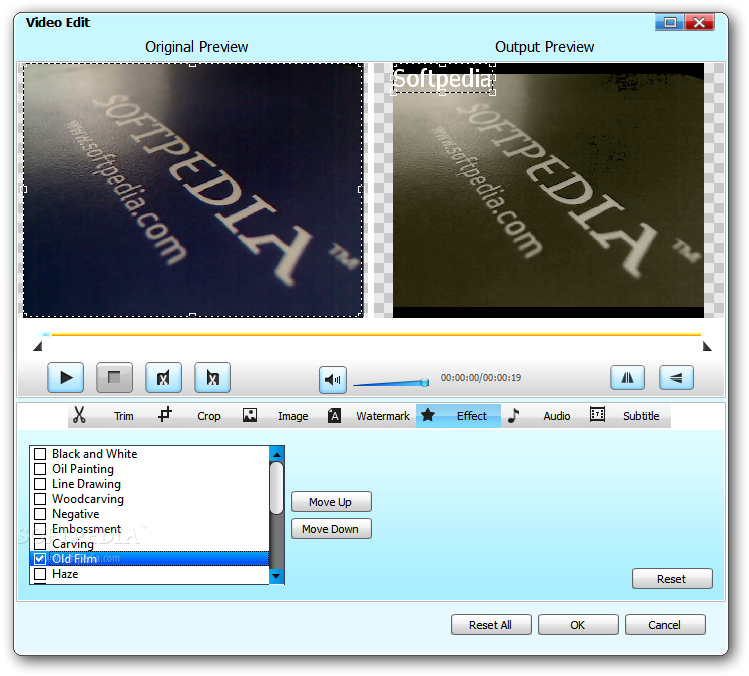
Task: Click Move Up button
Action: click(x=331, y=502)
